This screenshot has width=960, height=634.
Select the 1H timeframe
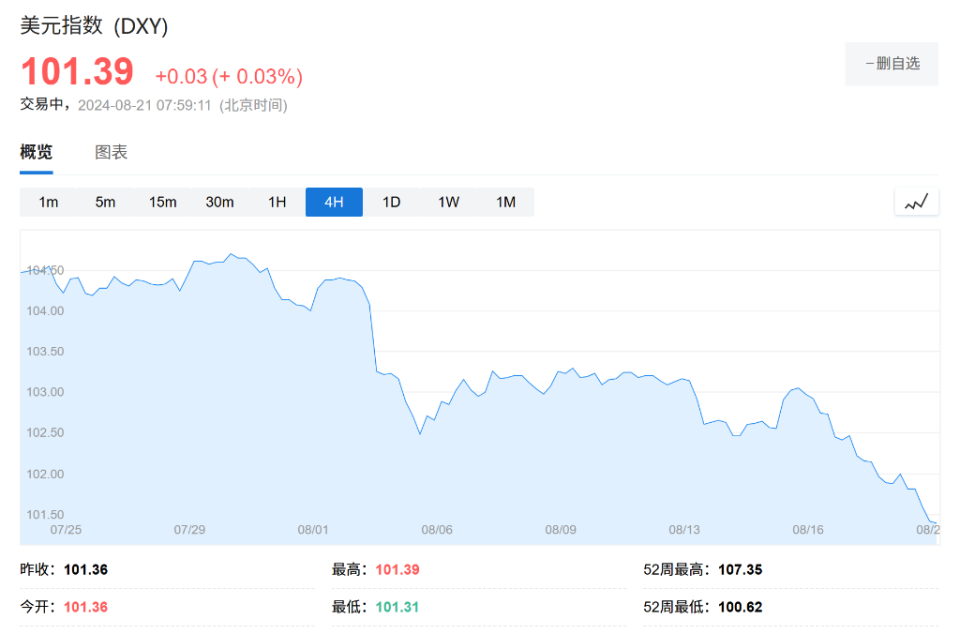[277, 202]
